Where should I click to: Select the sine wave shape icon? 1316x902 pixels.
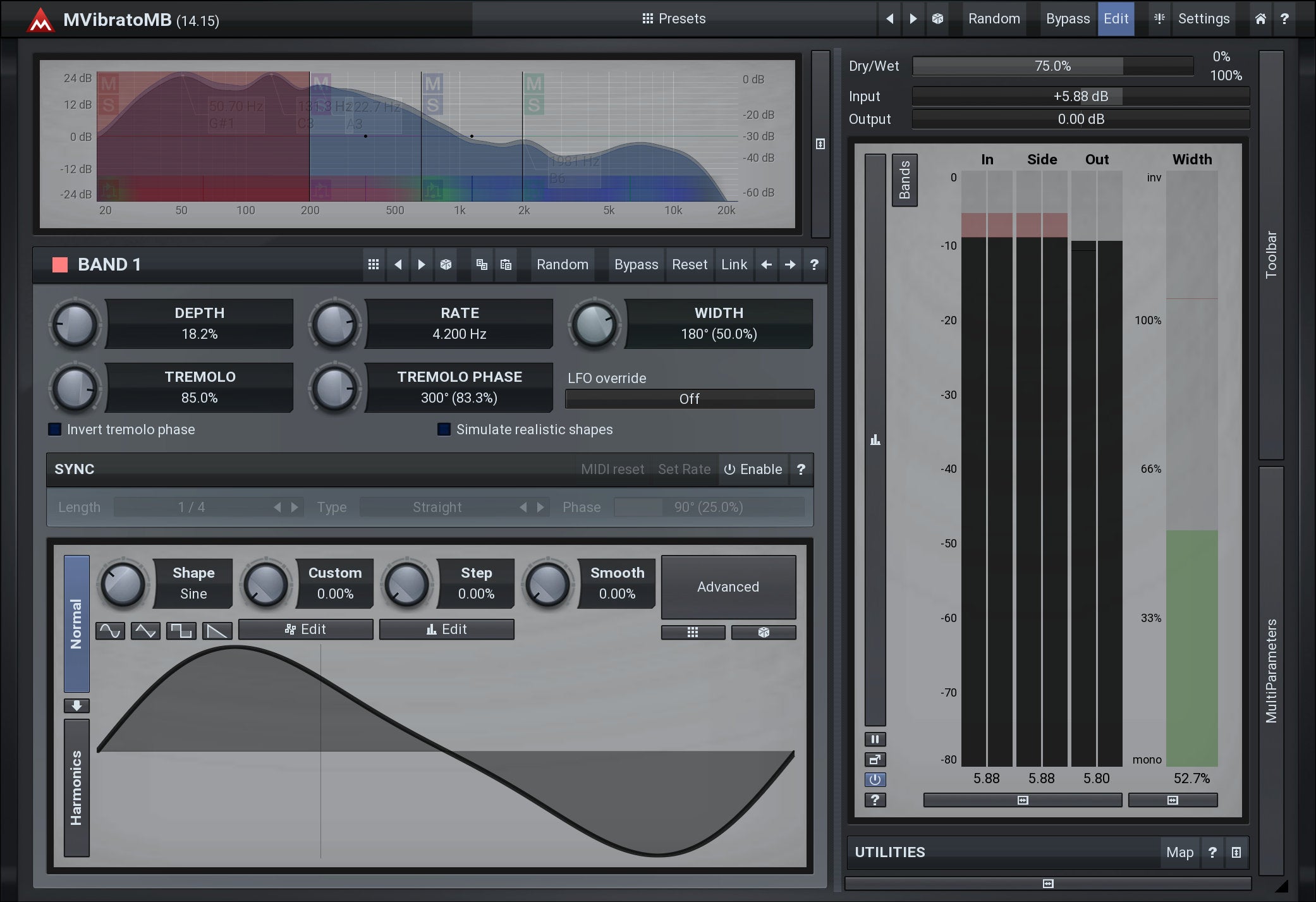point(110,630)
